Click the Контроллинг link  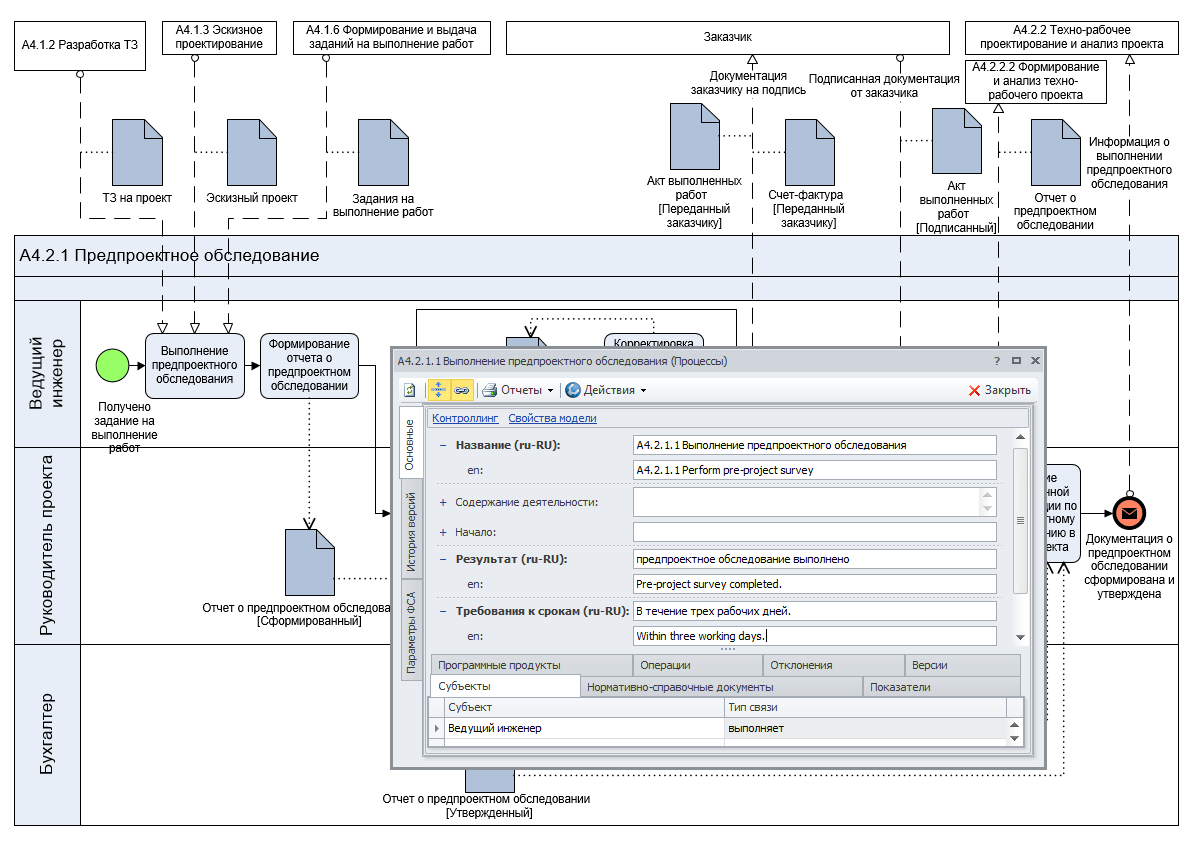click(465, 418)
